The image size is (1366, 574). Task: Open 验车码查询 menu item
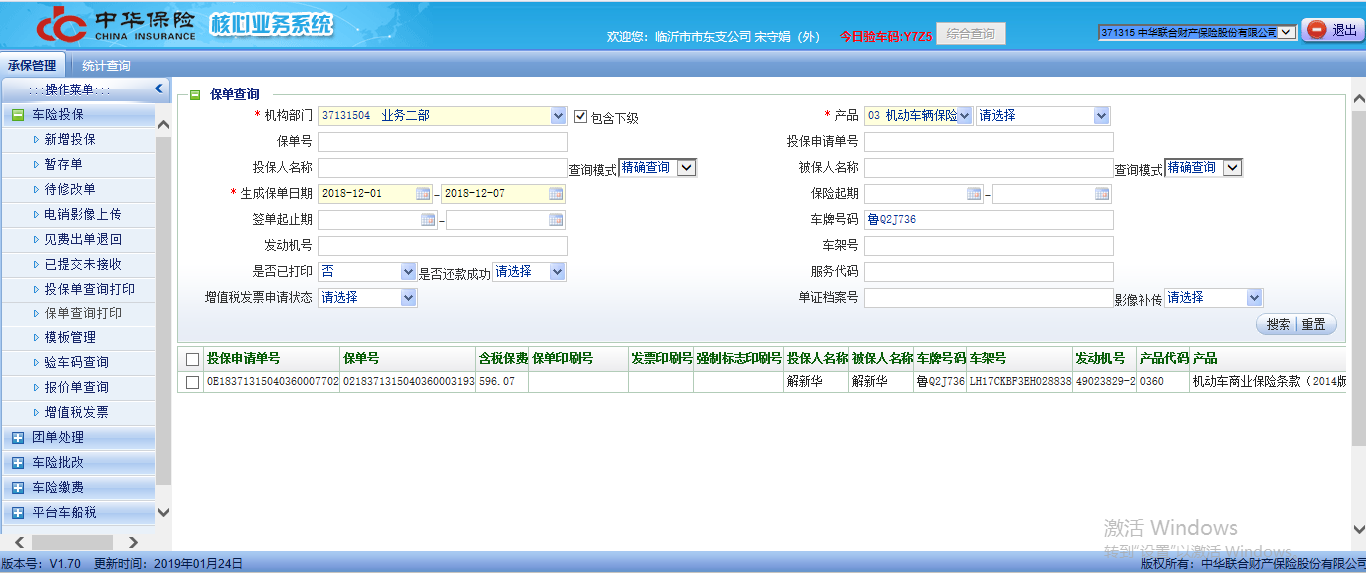click(x=77, y=362)
